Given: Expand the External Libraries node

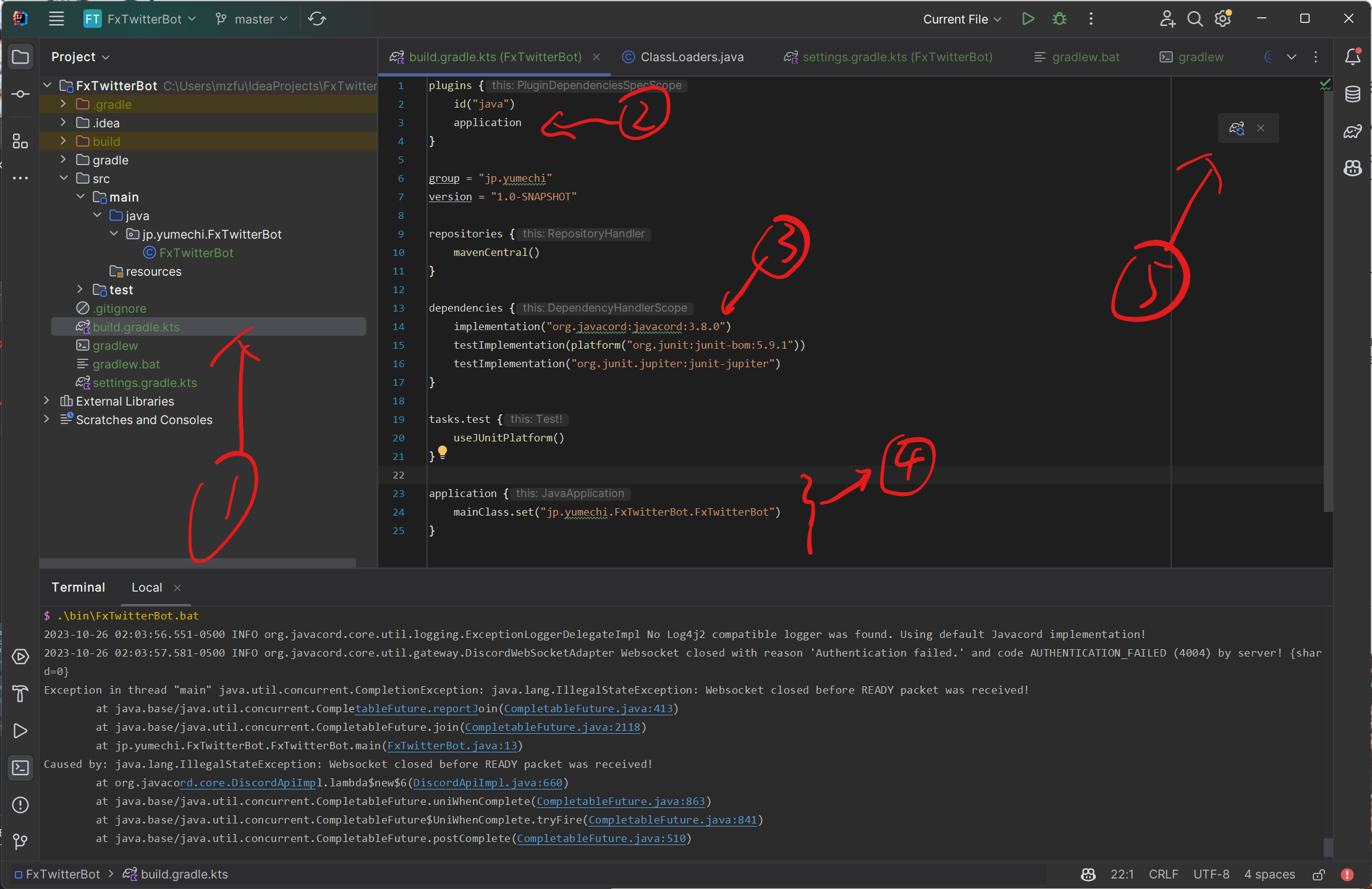Looking at the screenshot, I should pyautogui.click(x=47, y=401).
